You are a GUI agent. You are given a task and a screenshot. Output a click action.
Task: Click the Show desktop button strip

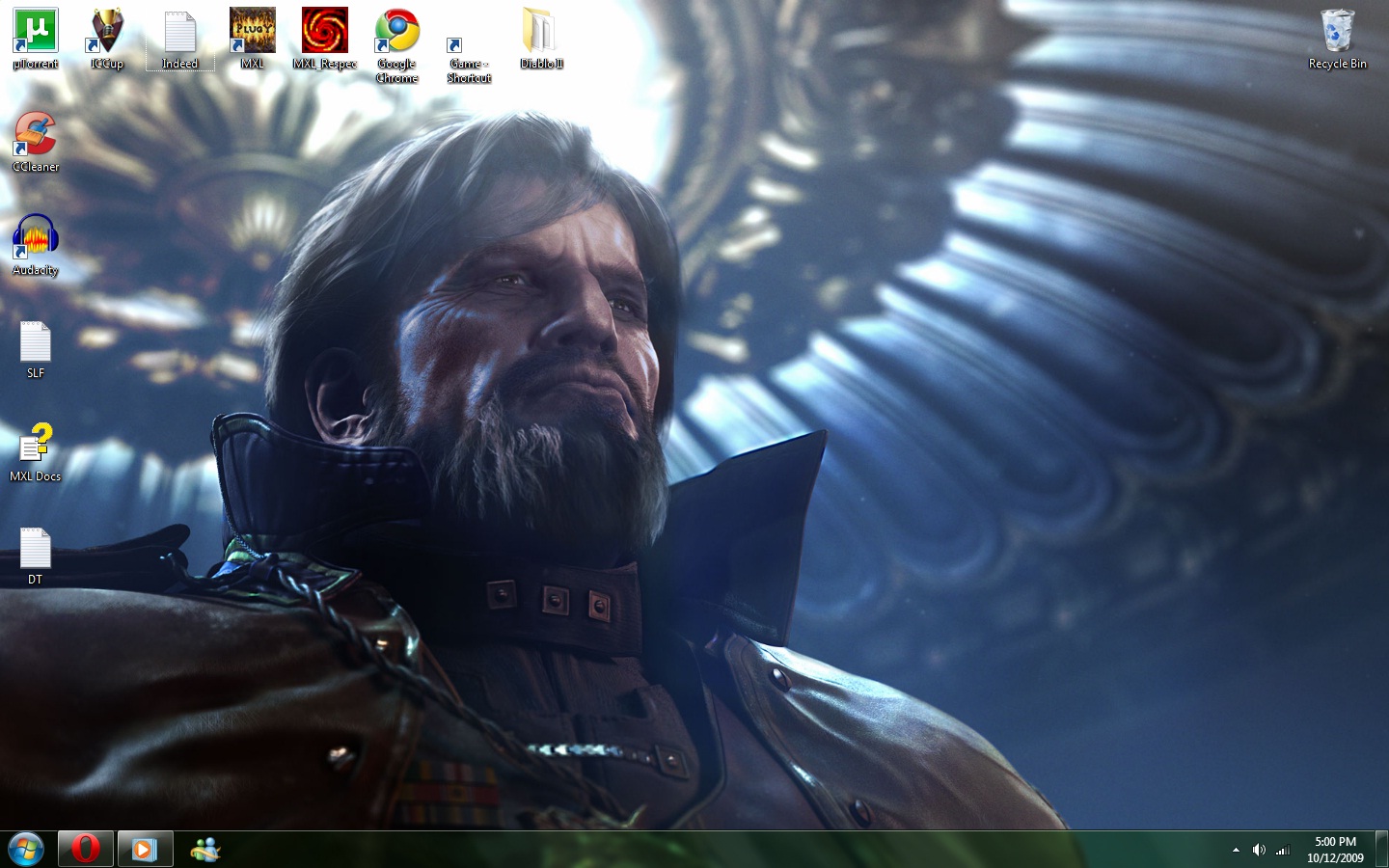pyautogui.click(x=1381, y=849)
